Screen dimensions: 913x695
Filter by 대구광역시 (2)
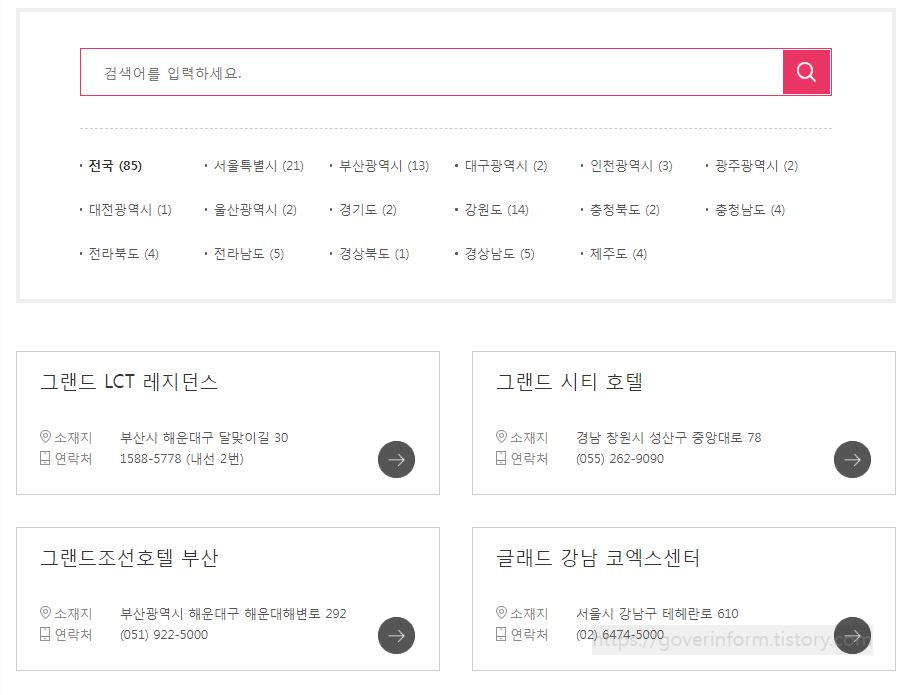point(505,166)
